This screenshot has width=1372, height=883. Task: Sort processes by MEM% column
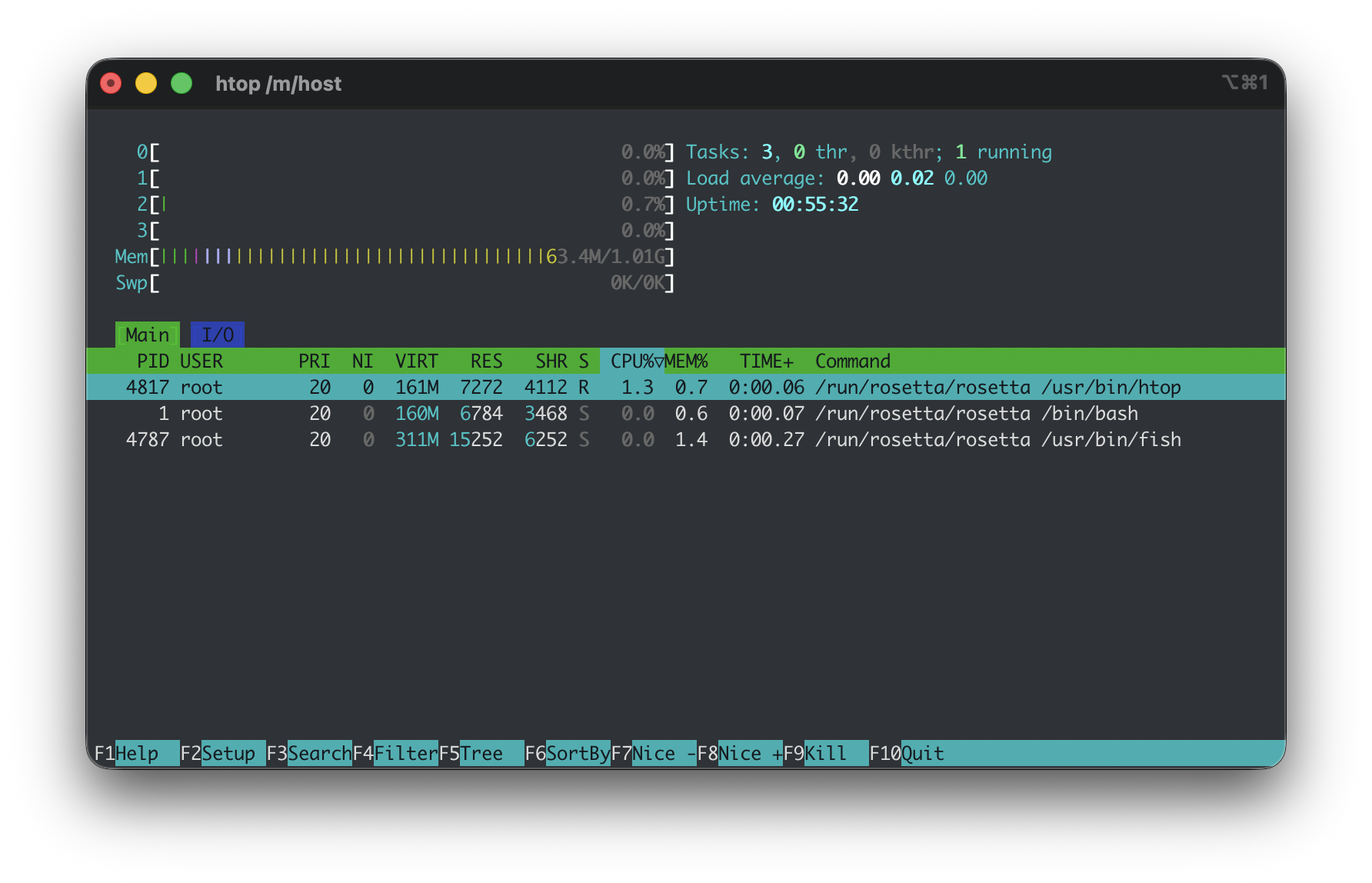coord(687,361)
